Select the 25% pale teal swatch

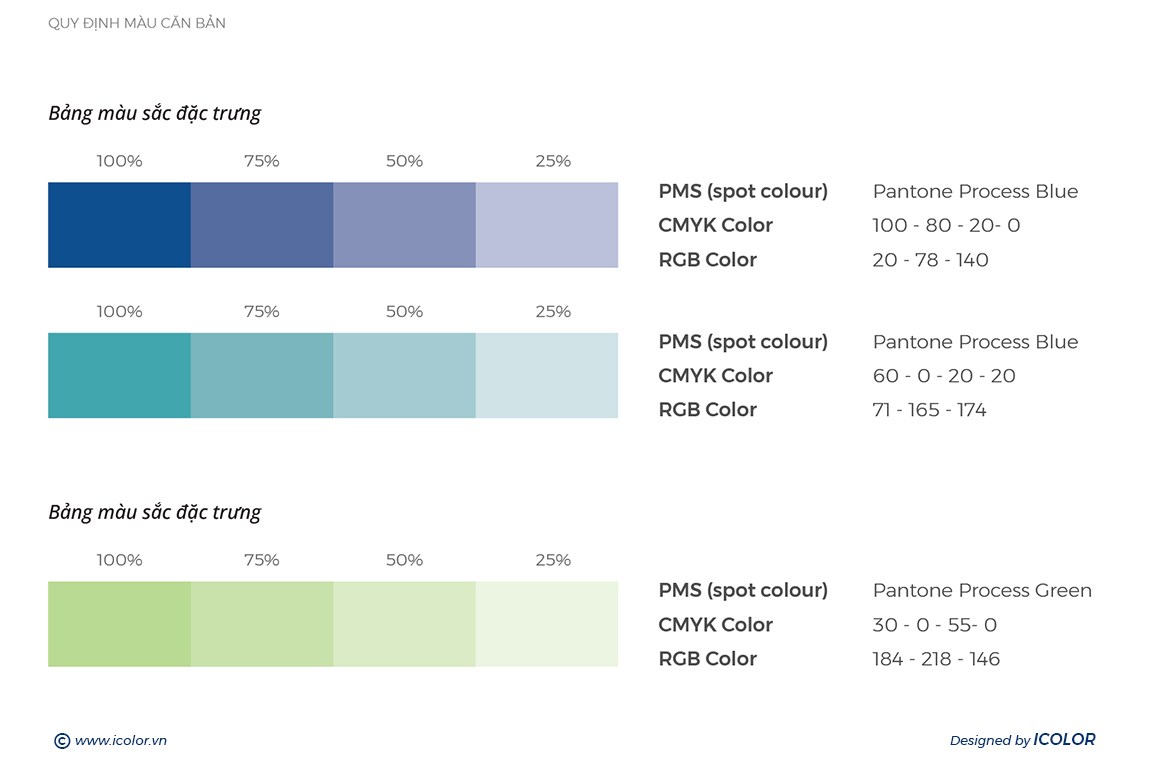(547, 375)
